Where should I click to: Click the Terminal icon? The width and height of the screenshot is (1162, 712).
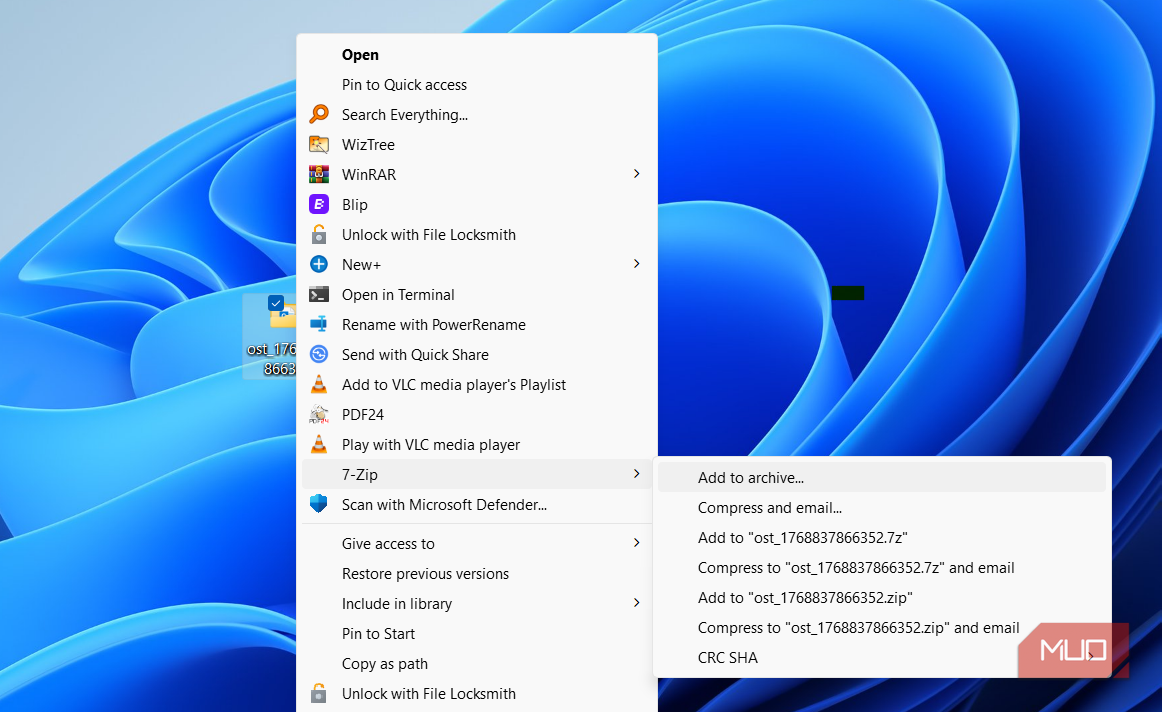tap(319, 294)
